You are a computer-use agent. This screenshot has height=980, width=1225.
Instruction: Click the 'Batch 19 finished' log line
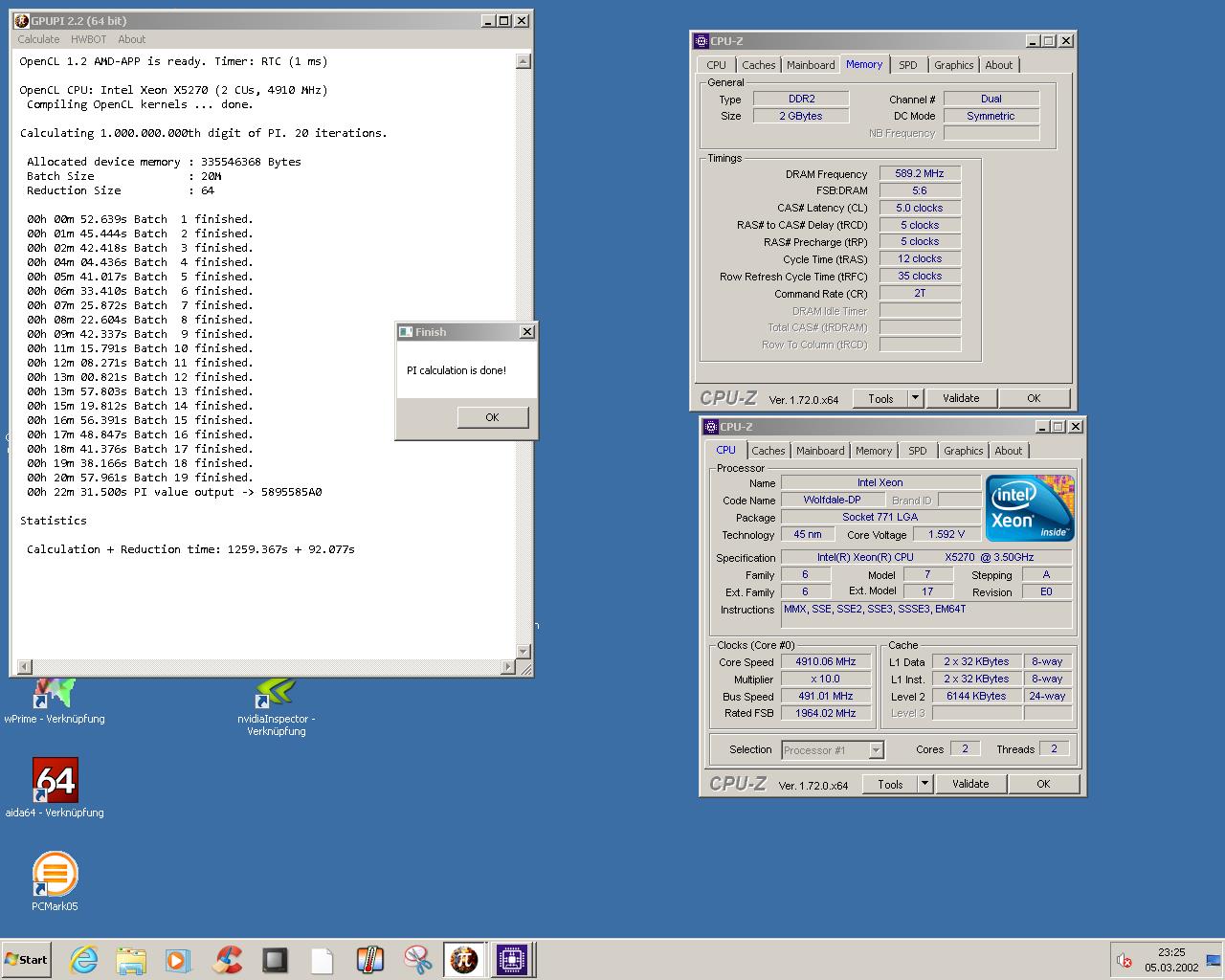pos(140,478)
